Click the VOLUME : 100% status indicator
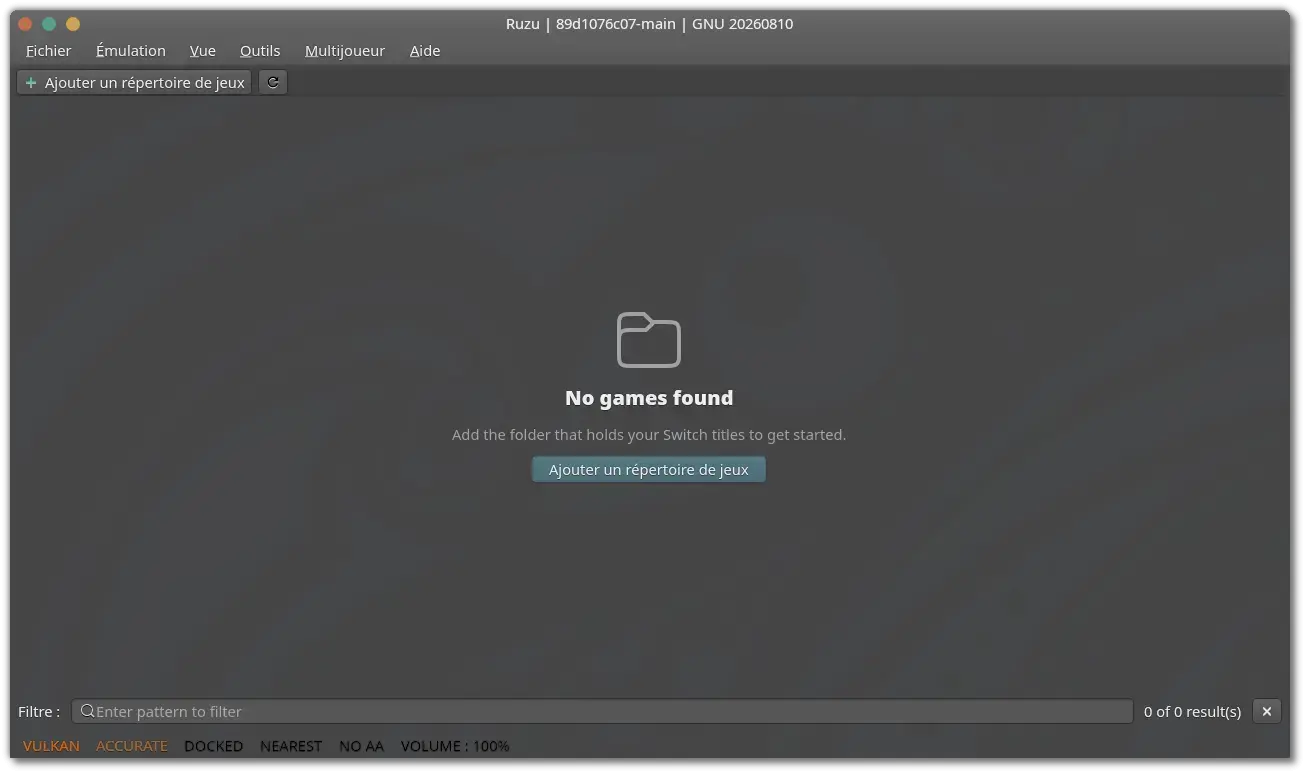Screen dimensions: 1306x774 coord(455,746)
